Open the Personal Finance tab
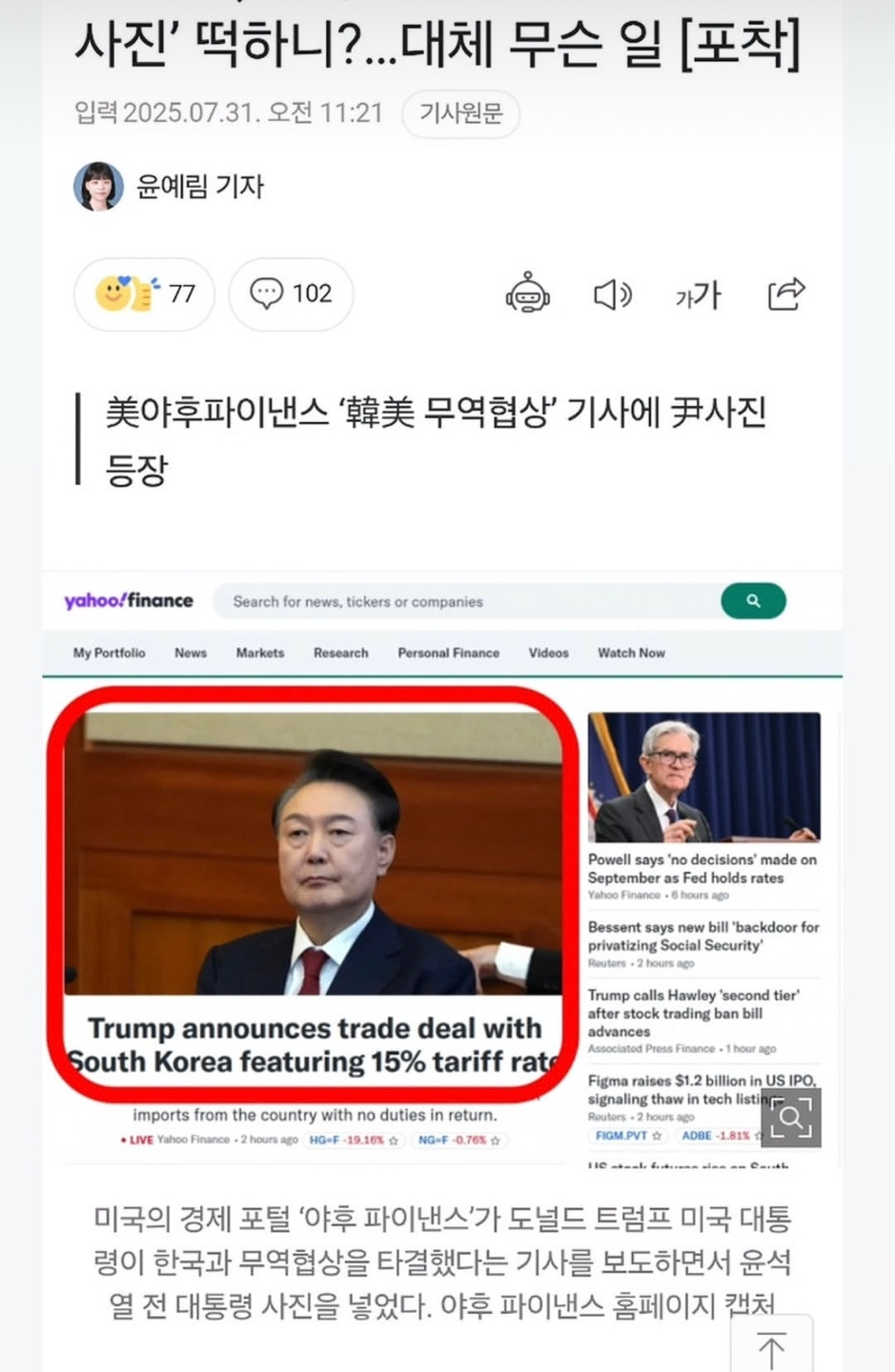 click(448, 653)
